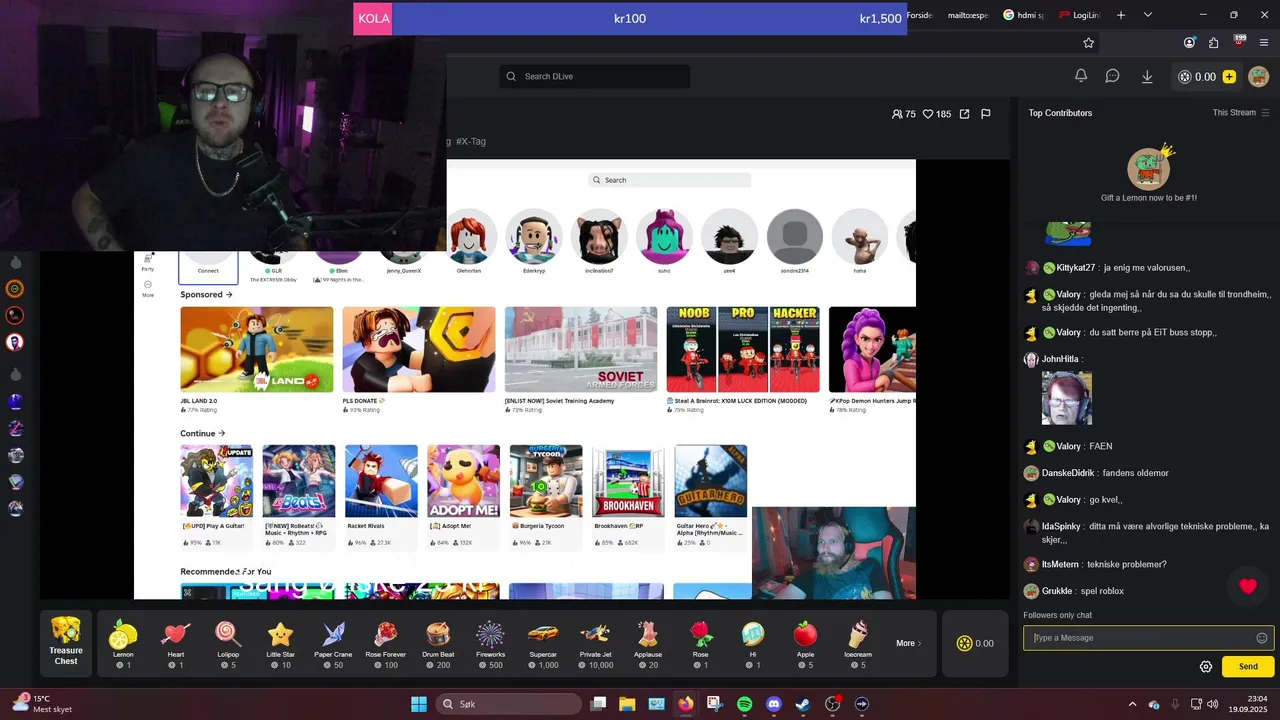
Task: Click the viewer count showing 75
Action: [903, 114]
